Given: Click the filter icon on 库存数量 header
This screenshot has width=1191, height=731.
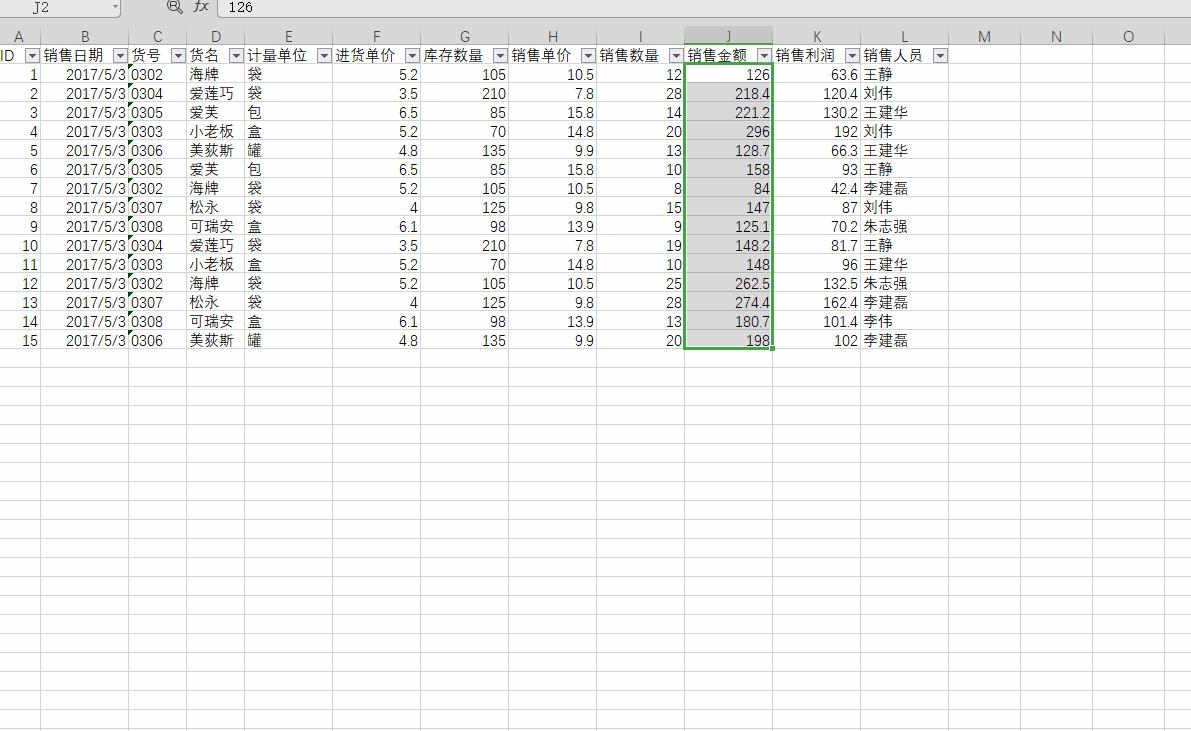Looking at the screenshot, I should (x=498, y=55).
